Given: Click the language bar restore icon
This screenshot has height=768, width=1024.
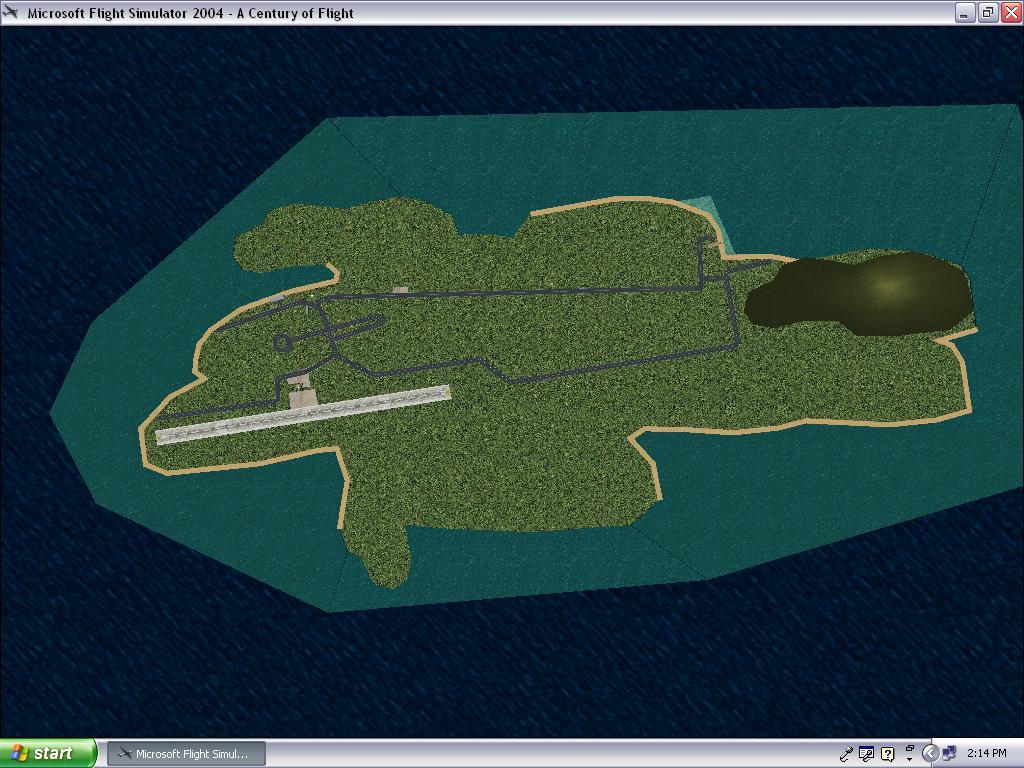Looking at the screenshot, I should point(909,748).
